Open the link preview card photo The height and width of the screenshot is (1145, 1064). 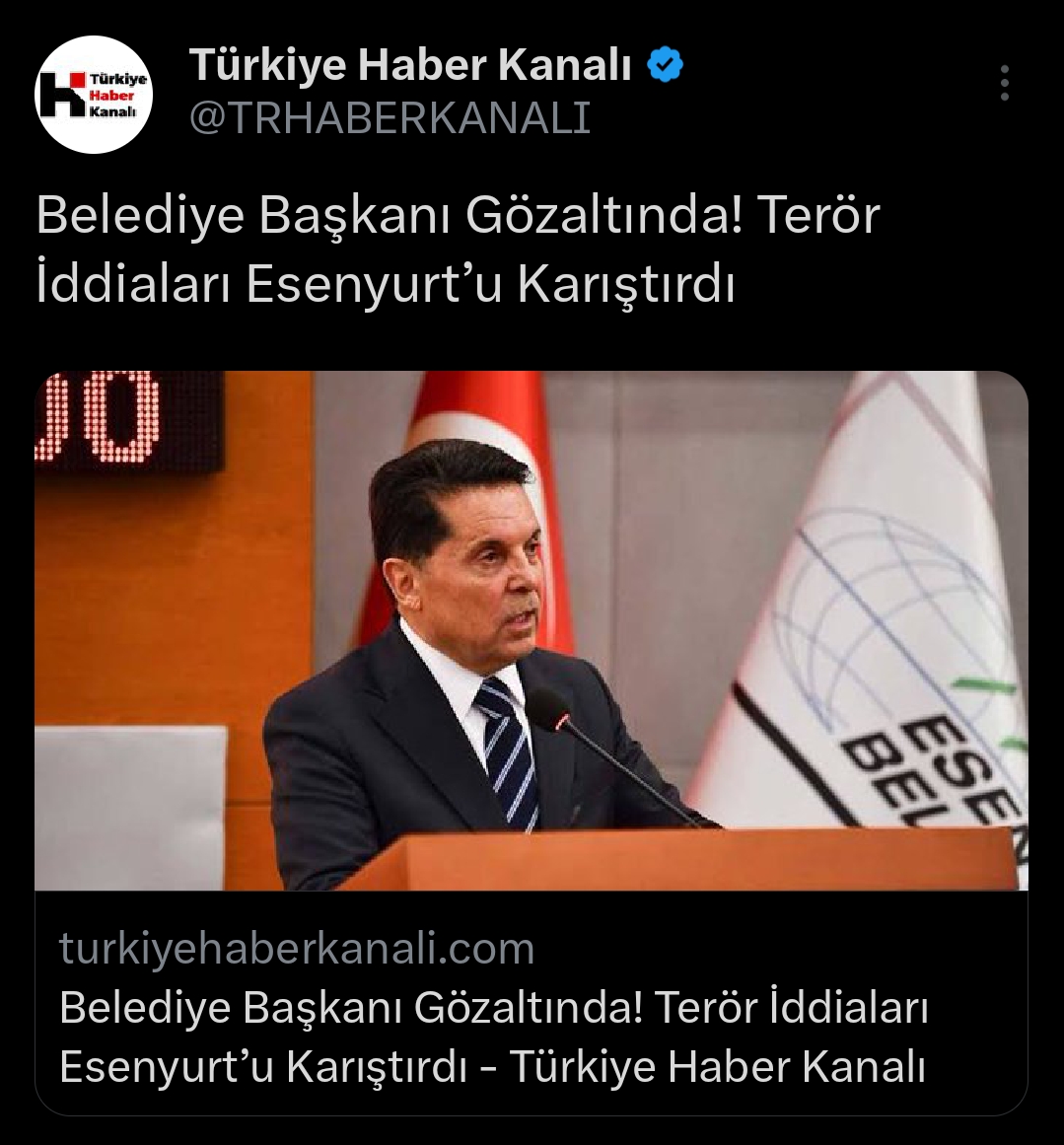point(532,630)
